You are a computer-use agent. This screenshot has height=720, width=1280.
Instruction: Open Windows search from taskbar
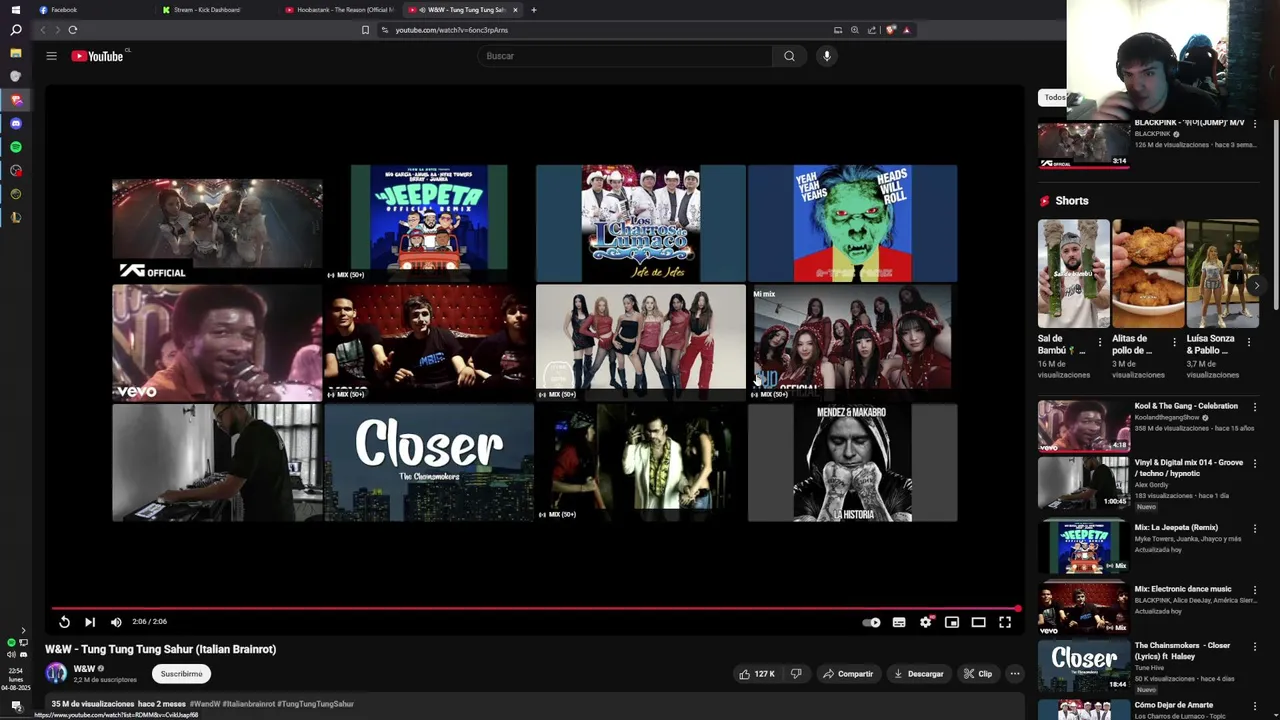click(15, 30)
